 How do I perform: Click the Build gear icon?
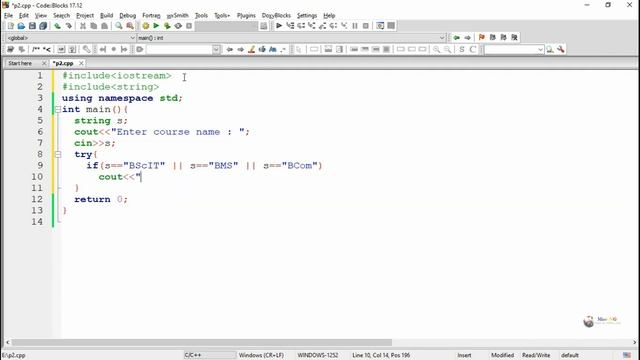click(x=145, y=26)
